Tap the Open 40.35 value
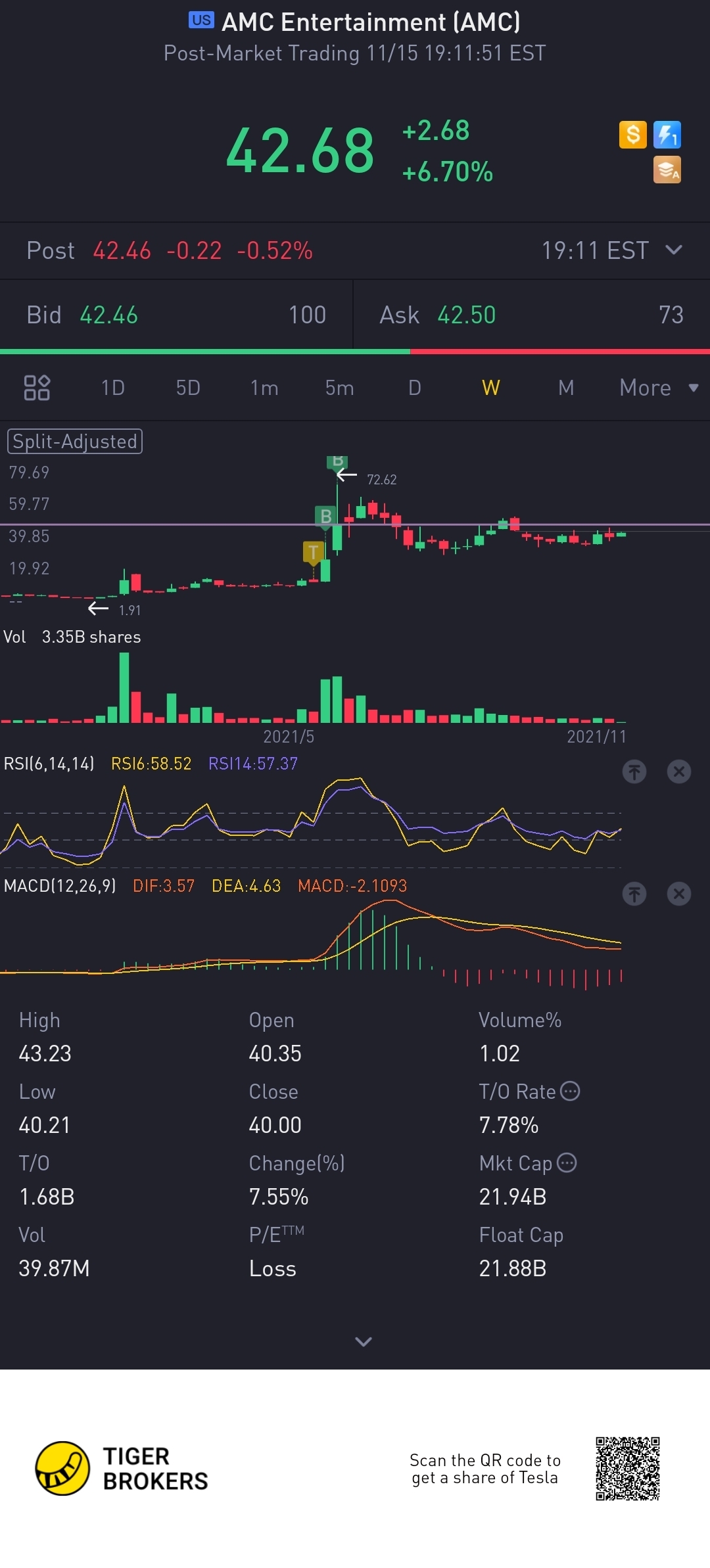710x1568 pixels. 275,1053
